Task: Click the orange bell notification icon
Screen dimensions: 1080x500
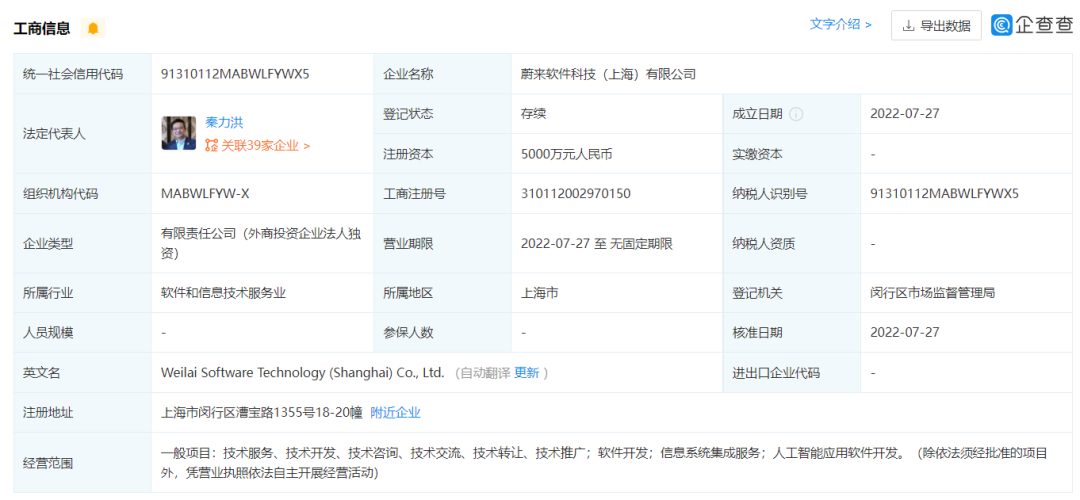Action: tap(93, 28)
